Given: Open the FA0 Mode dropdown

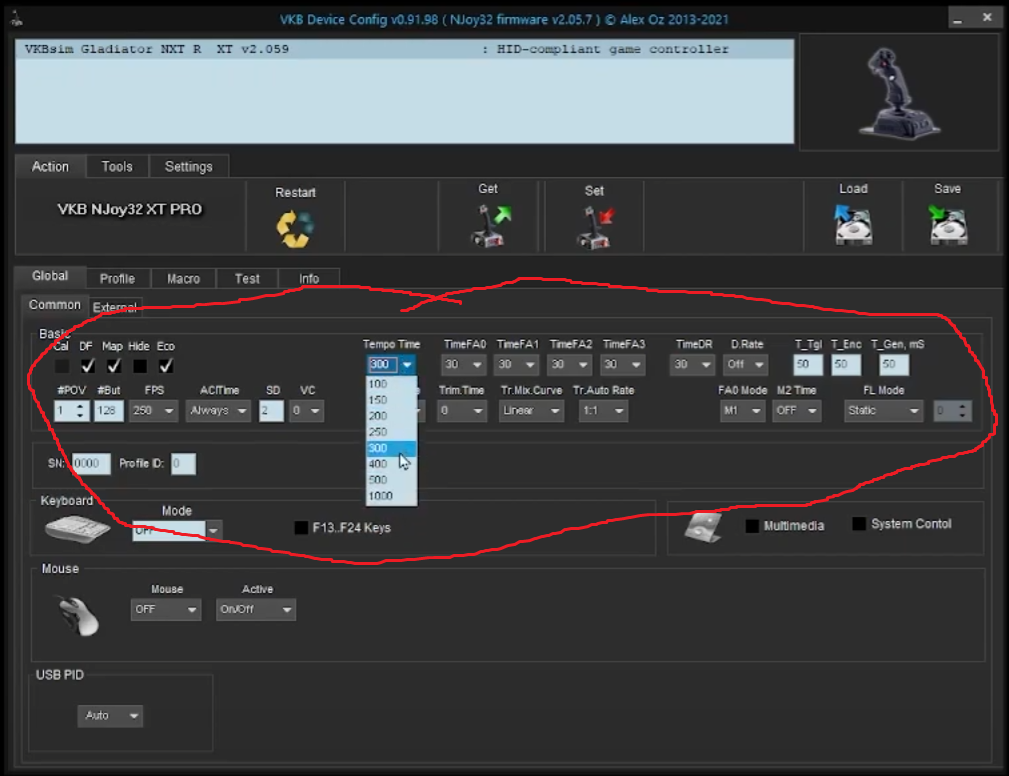Looking at the screenshot, I should click(742, 411).
